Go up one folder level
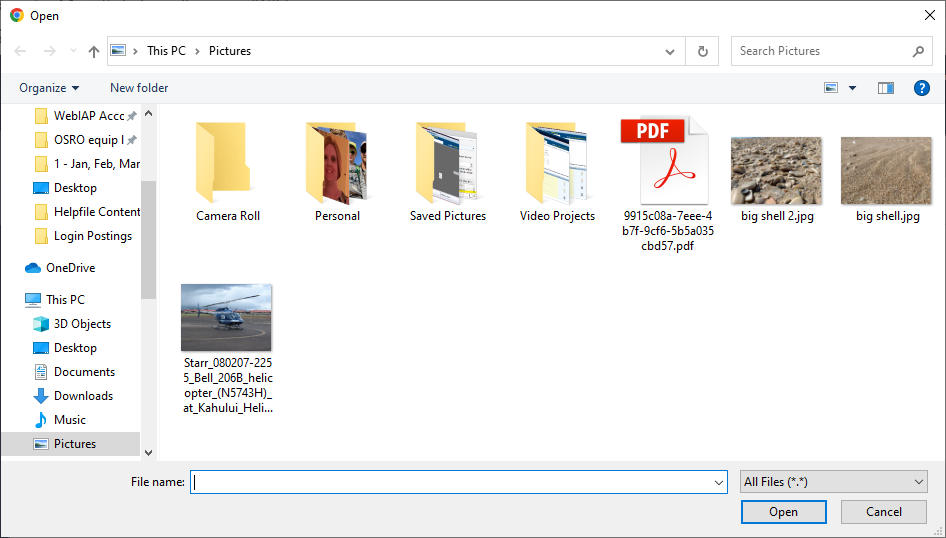Image resolution: width=946 pixels, height=538 pixels. pyautogui.click(x=94, y=51)
